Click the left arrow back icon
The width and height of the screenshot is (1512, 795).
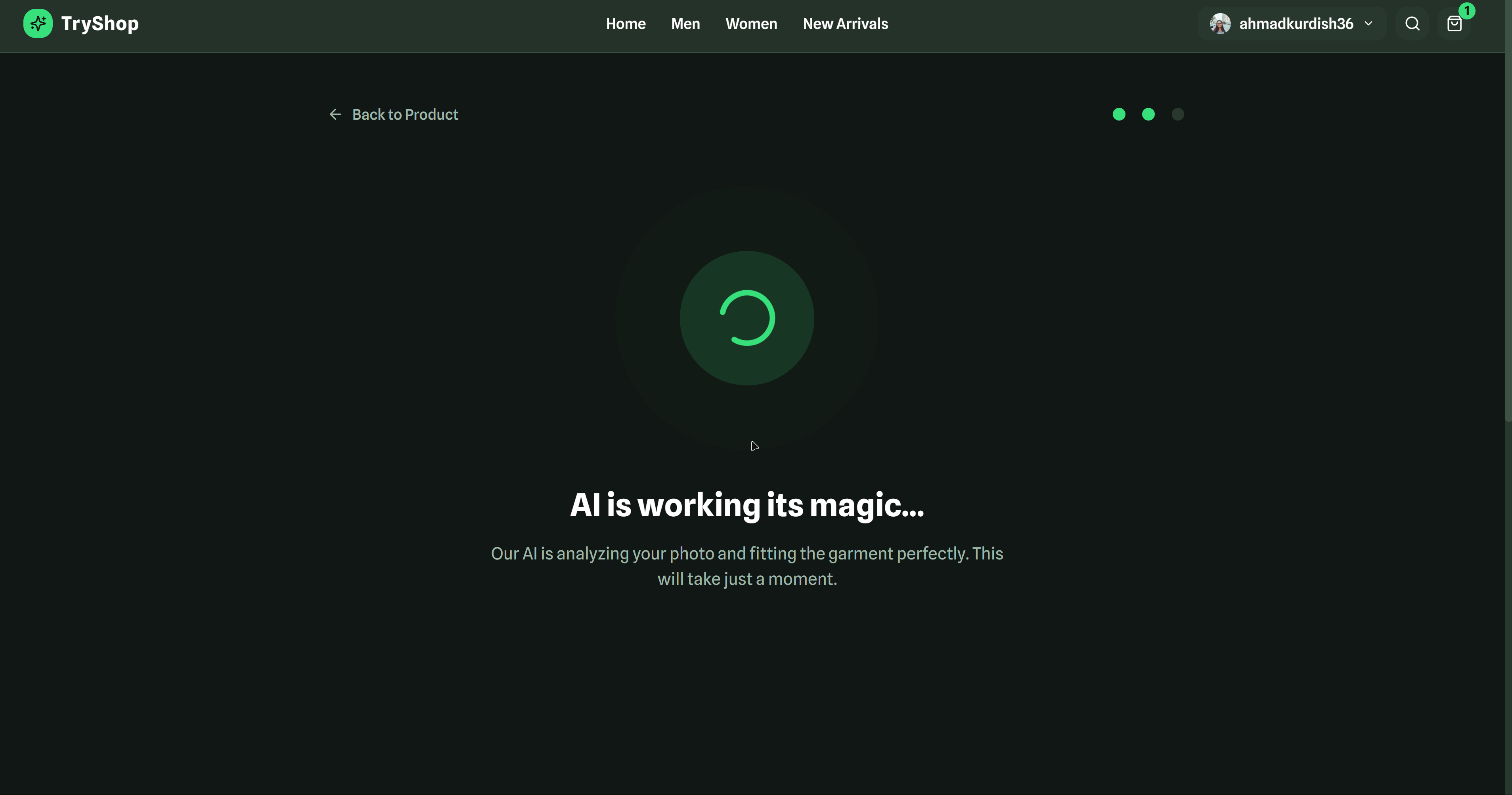335,115
